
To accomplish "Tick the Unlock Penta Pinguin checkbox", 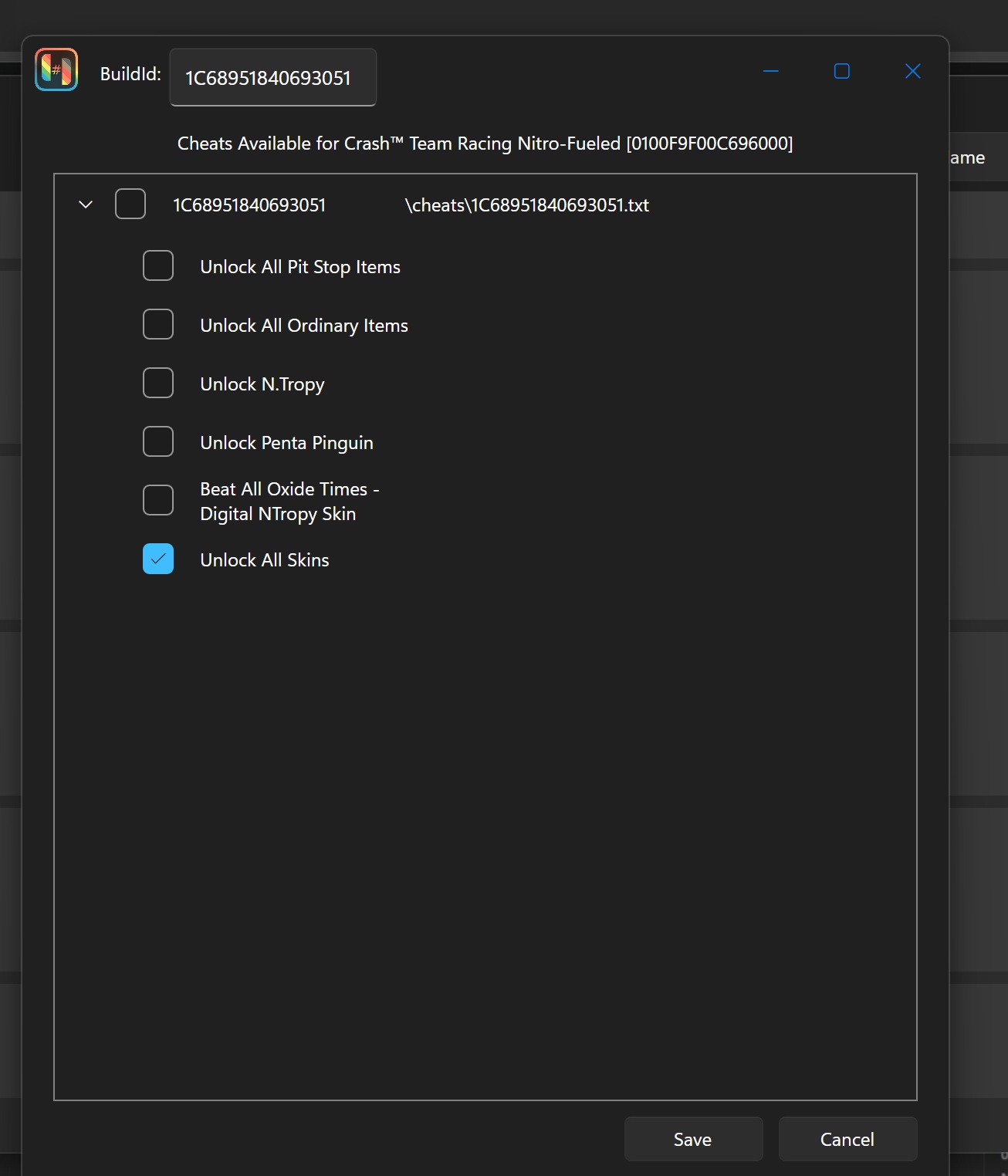I will (x=158, y=442).
